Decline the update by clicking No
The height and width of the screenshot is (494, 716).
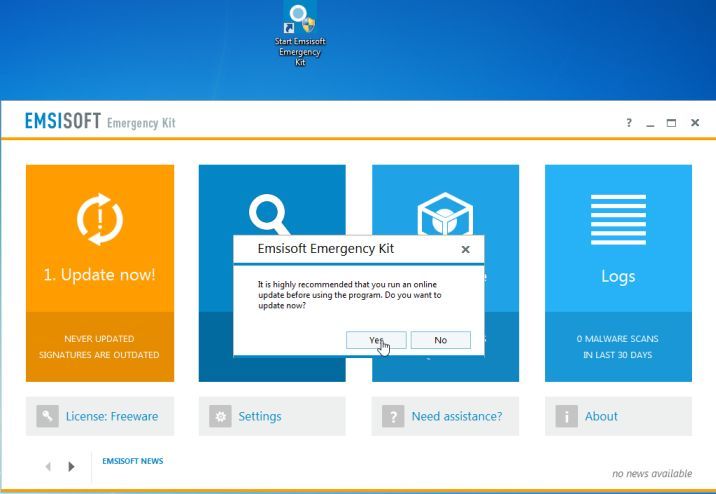[441, 340]
